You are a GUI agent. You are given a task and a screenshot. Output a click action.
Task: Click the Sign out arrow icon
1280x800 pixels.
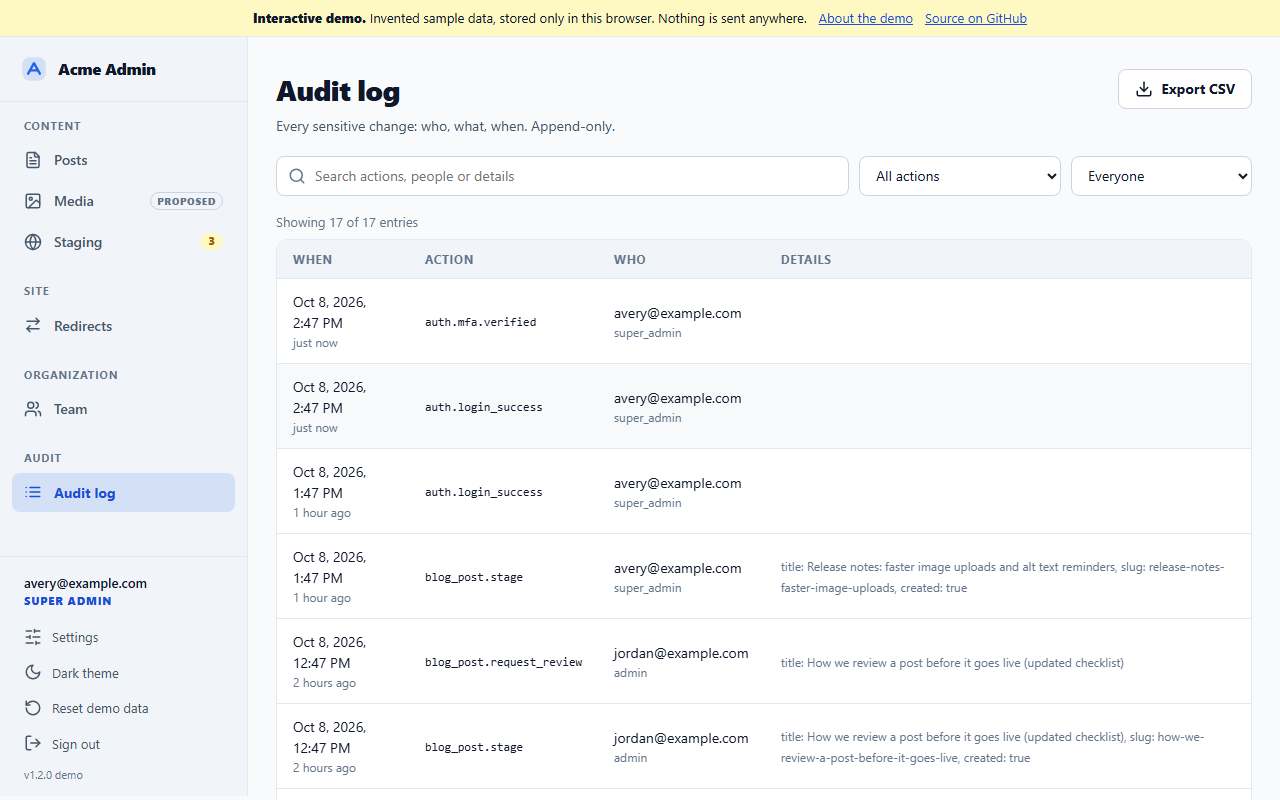pyautogui.click(x=33, y=744)
